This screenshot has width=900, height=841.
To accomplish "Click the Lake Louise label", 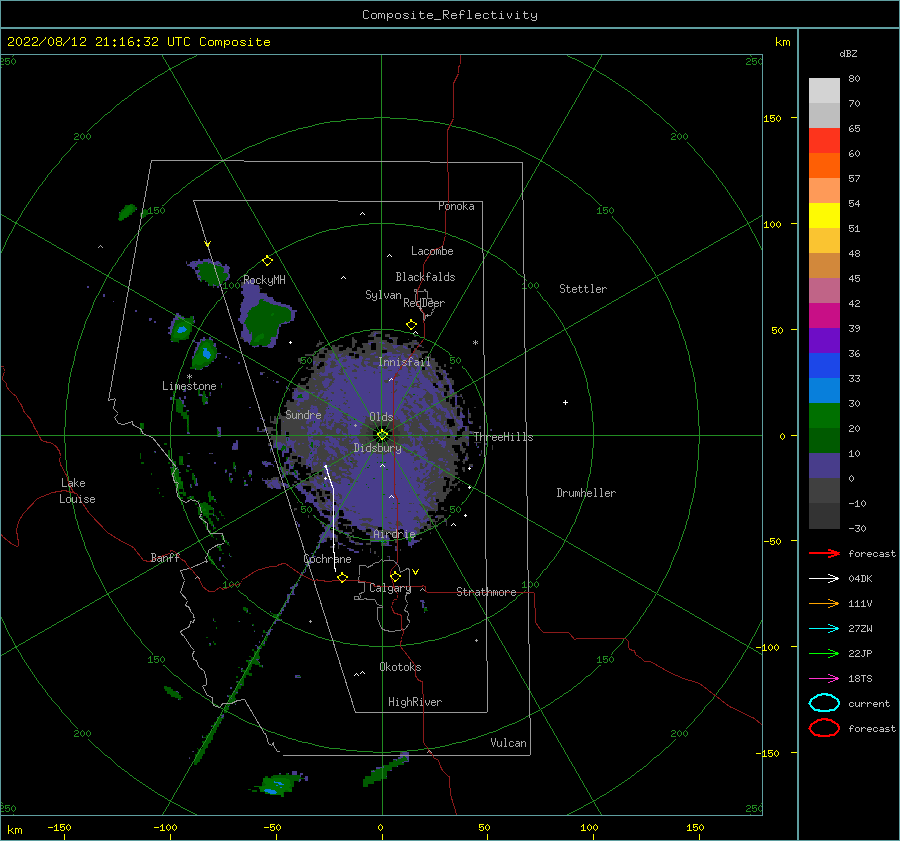I will (77, 491).
